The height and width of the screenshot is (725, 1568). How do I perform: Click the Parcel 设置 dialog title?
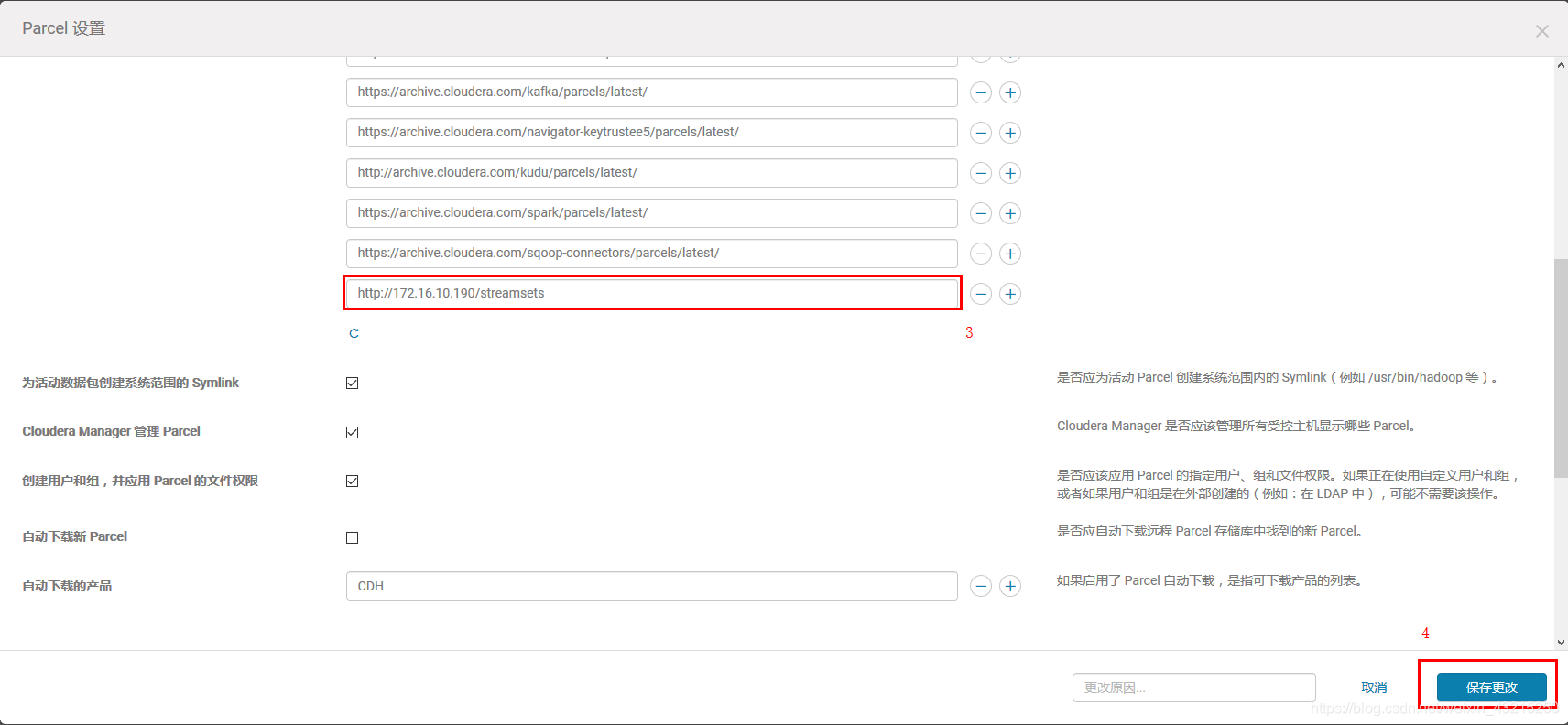tap(63, 28)
